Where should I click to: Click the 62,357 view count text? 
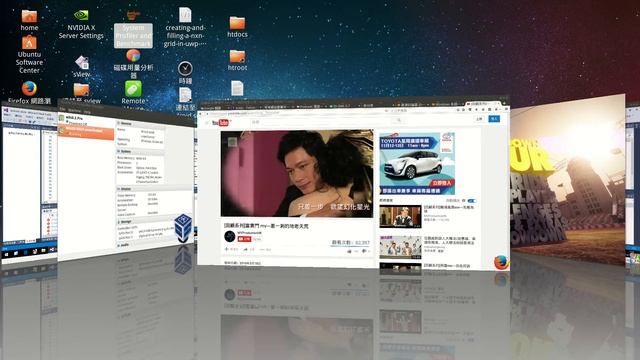tap(351, 242)
